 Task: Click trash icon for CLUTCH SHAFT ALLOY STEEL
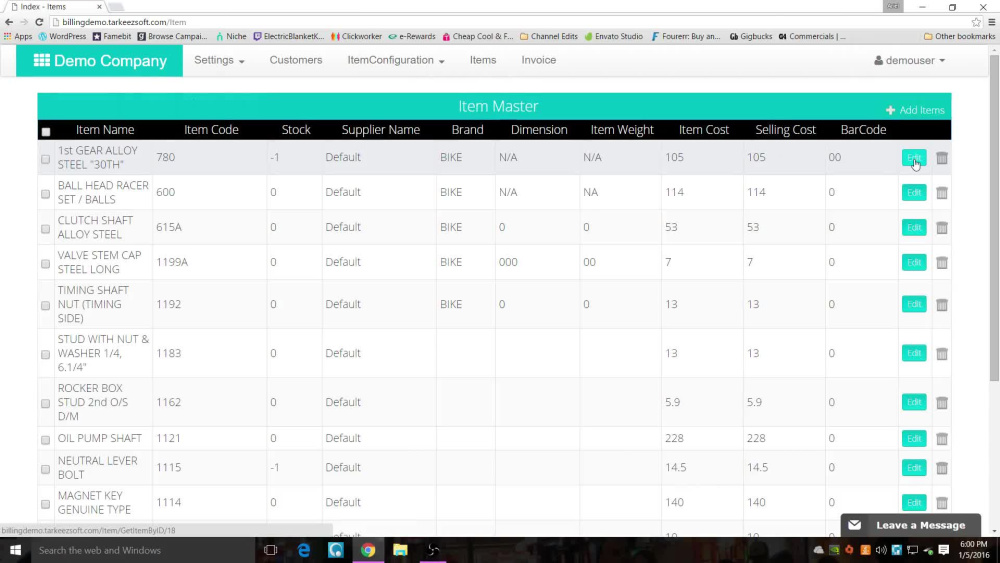click(x=941, y=228)
